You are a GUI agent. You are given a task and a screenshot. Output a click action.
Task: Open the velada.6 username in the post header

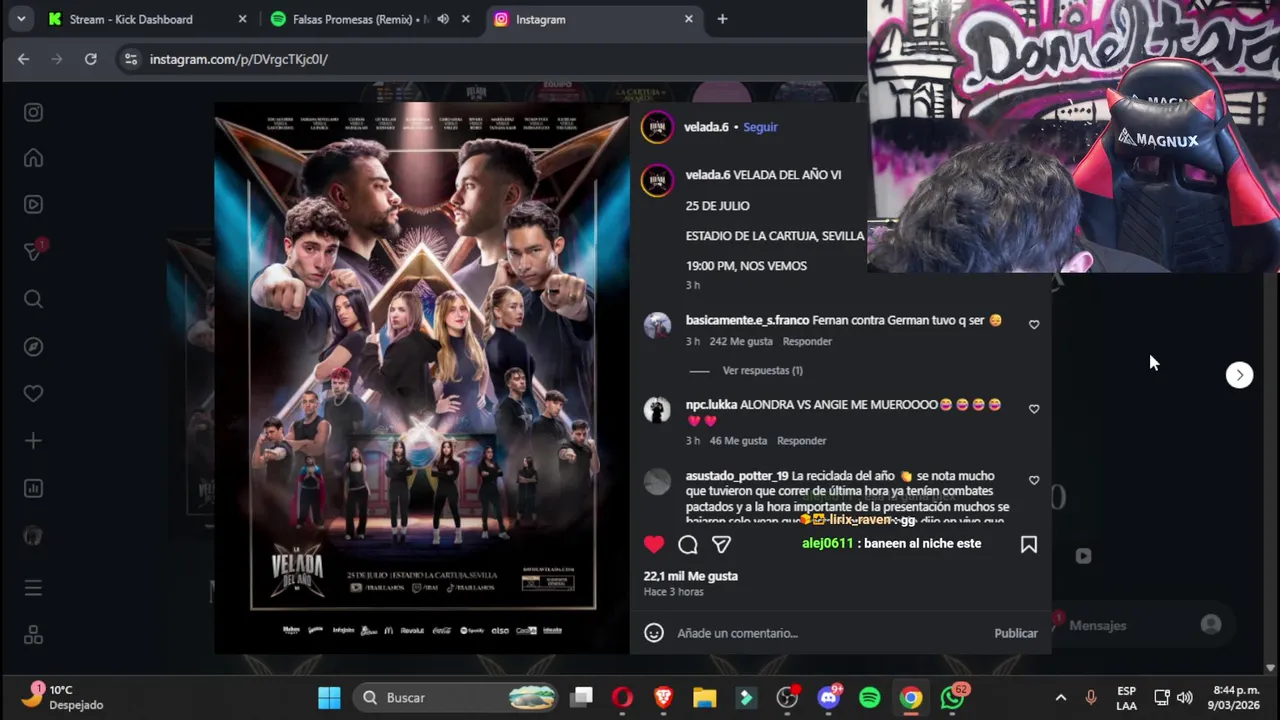pos(706,127)
